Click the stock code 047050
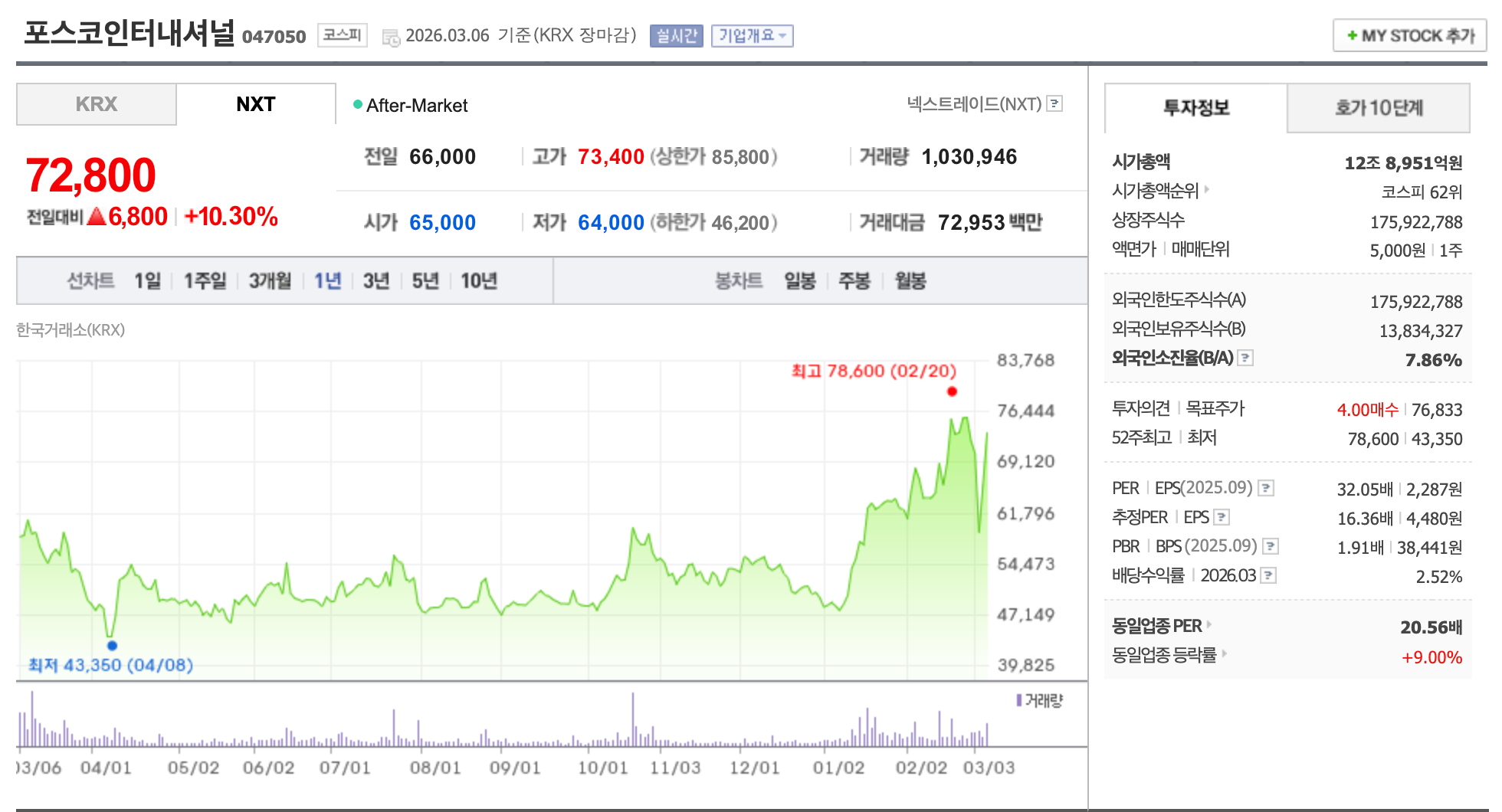The height and width of the screenshot is (812, 1502). tap(274, 36)
